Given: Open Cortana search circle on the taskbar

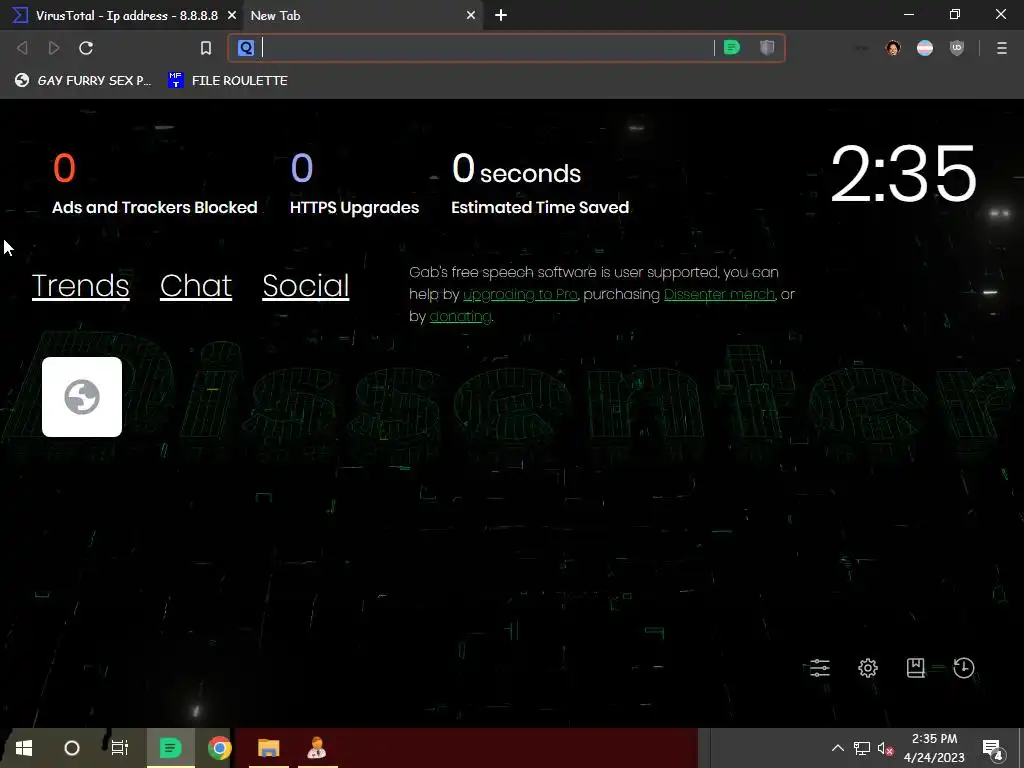Looking at the screenshot, I should coord(72,748).
